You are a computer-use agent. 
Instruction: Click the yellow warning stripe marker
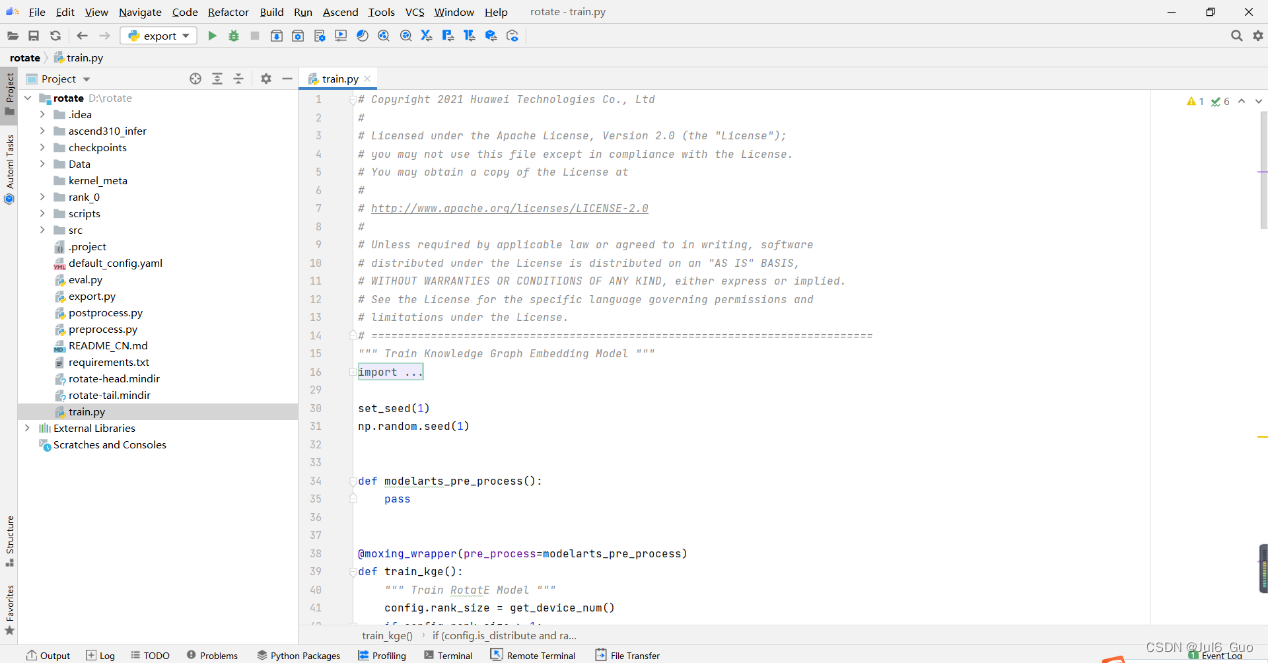(1263, 437)
